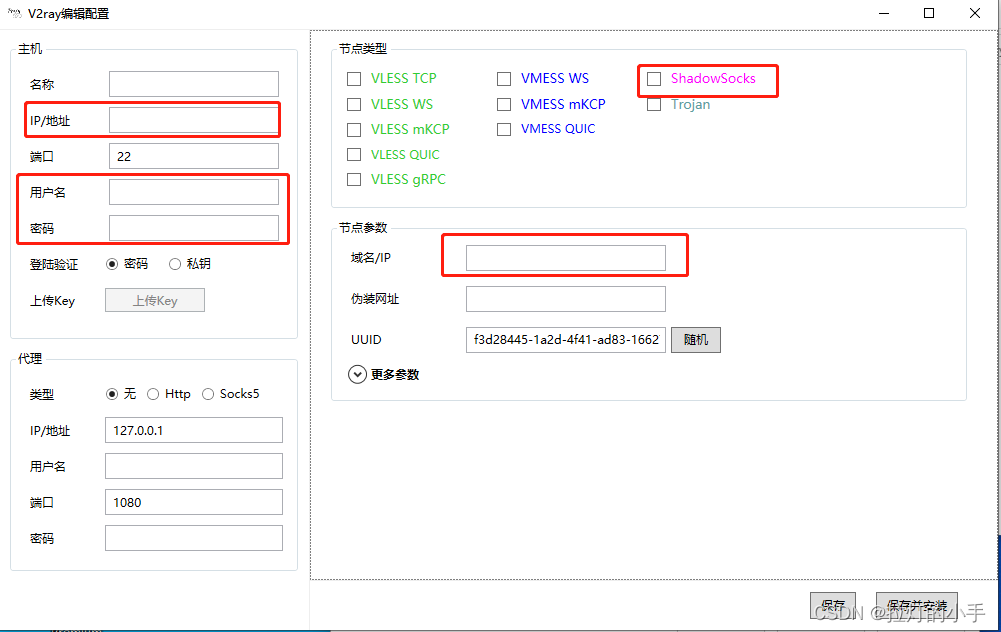
Task: Check the VLESS TCP node type
Action: pos(354,79)
